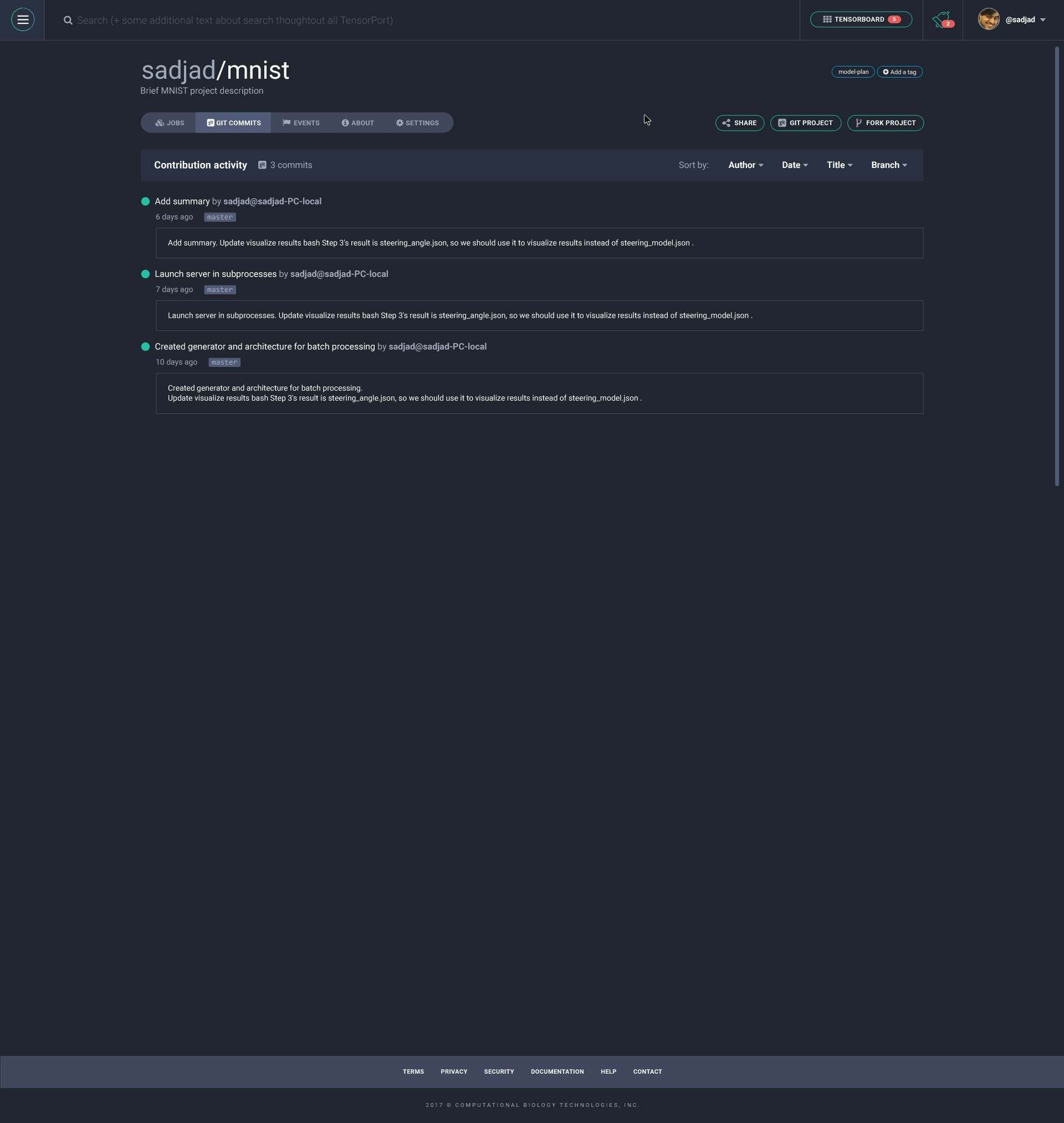
Task: Click the fork branch icon on Fork Project
Action: tap(858, 122)
